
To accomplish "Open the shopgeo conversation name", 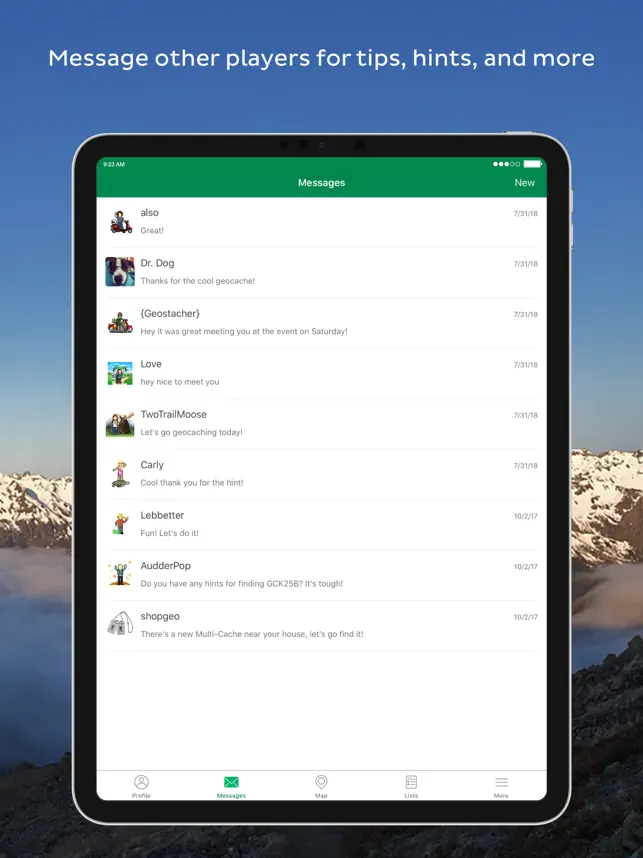I will tap(160, 616).
